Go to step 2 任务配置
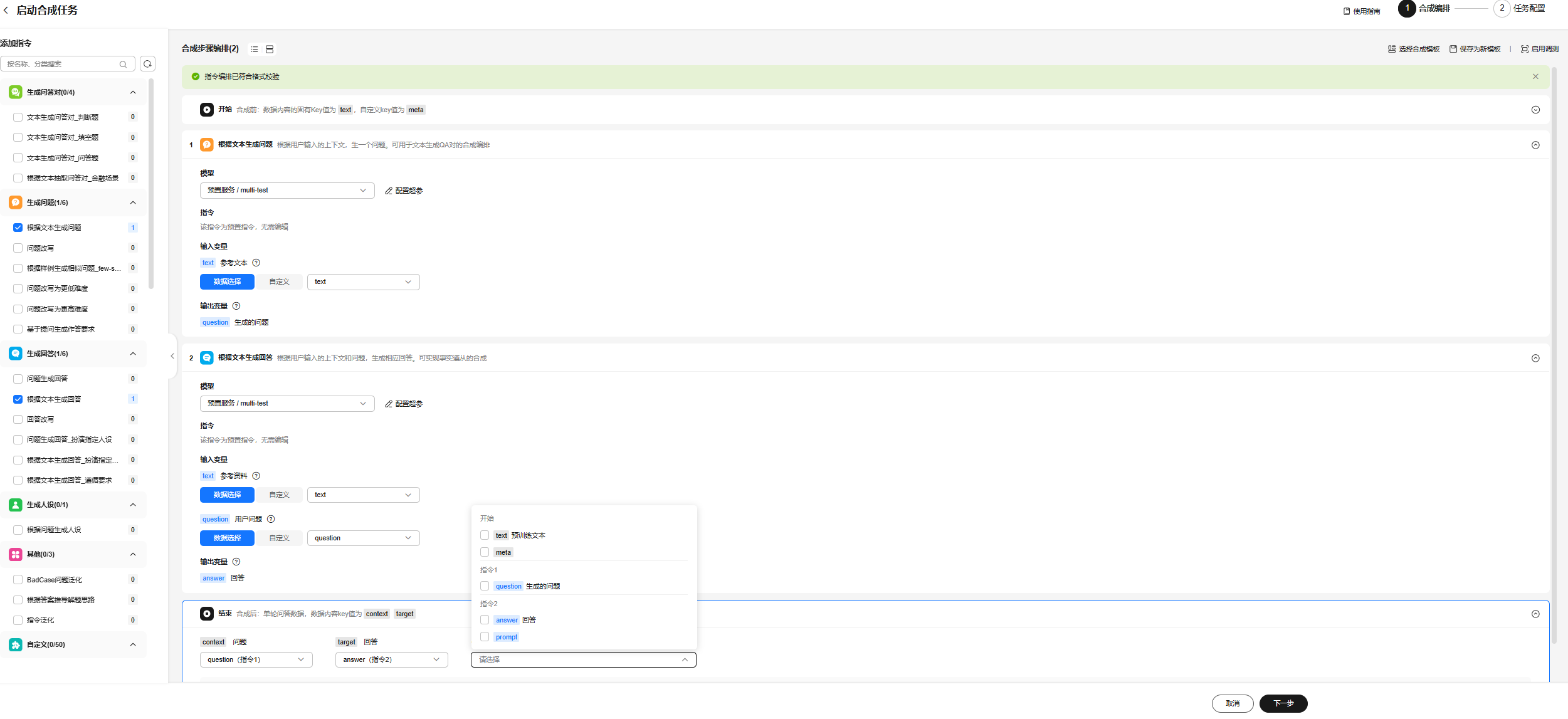The height and width of the screenshot is (719, 1568). (1520, 9)
